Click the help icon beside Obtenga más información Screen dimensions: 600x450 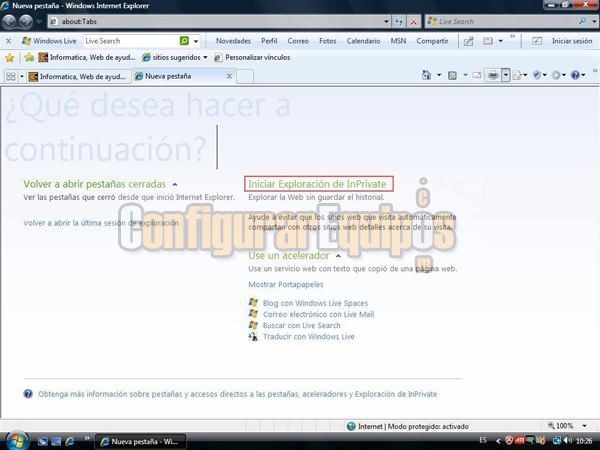coord(28,394)
